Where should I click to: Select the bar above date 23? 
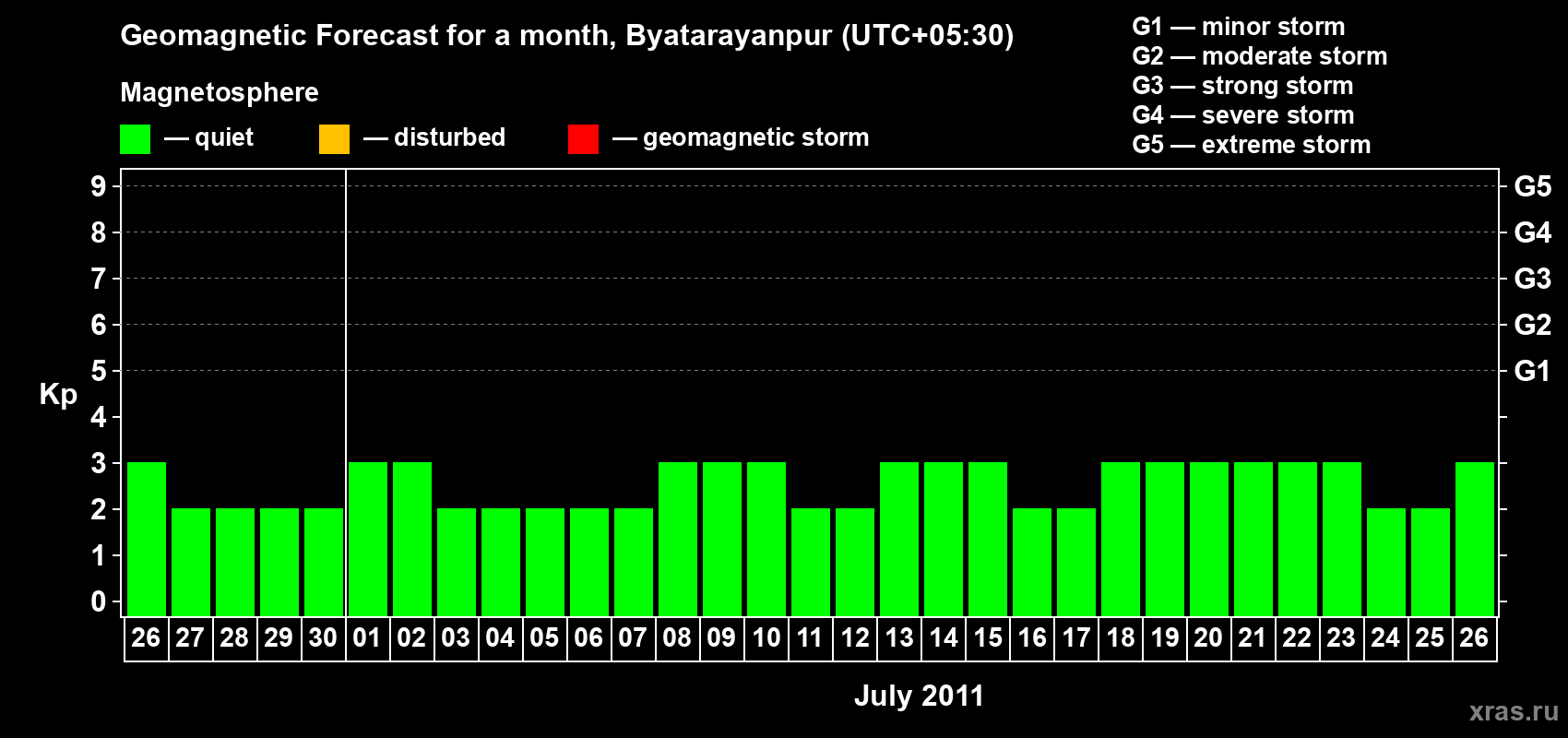click(x=1342, y=539)
